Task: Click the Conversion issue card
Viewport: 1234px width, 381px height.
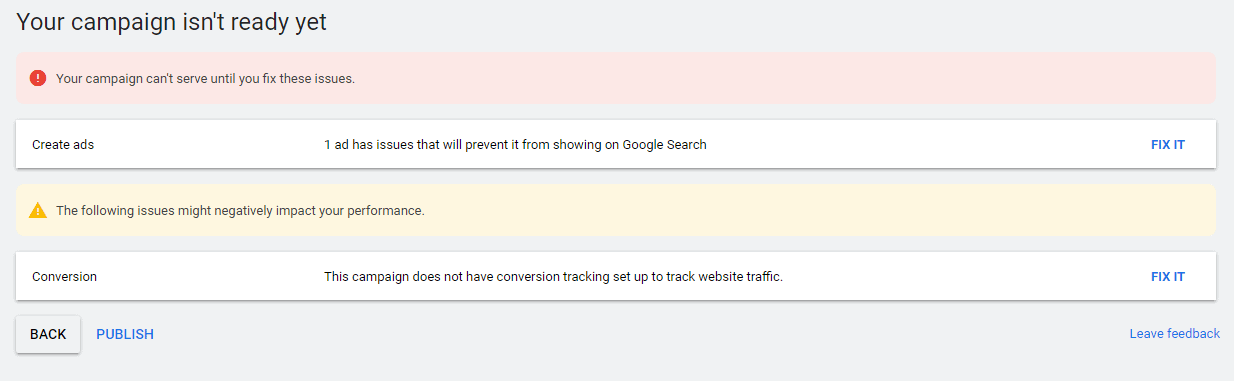Action: [616, 277]
